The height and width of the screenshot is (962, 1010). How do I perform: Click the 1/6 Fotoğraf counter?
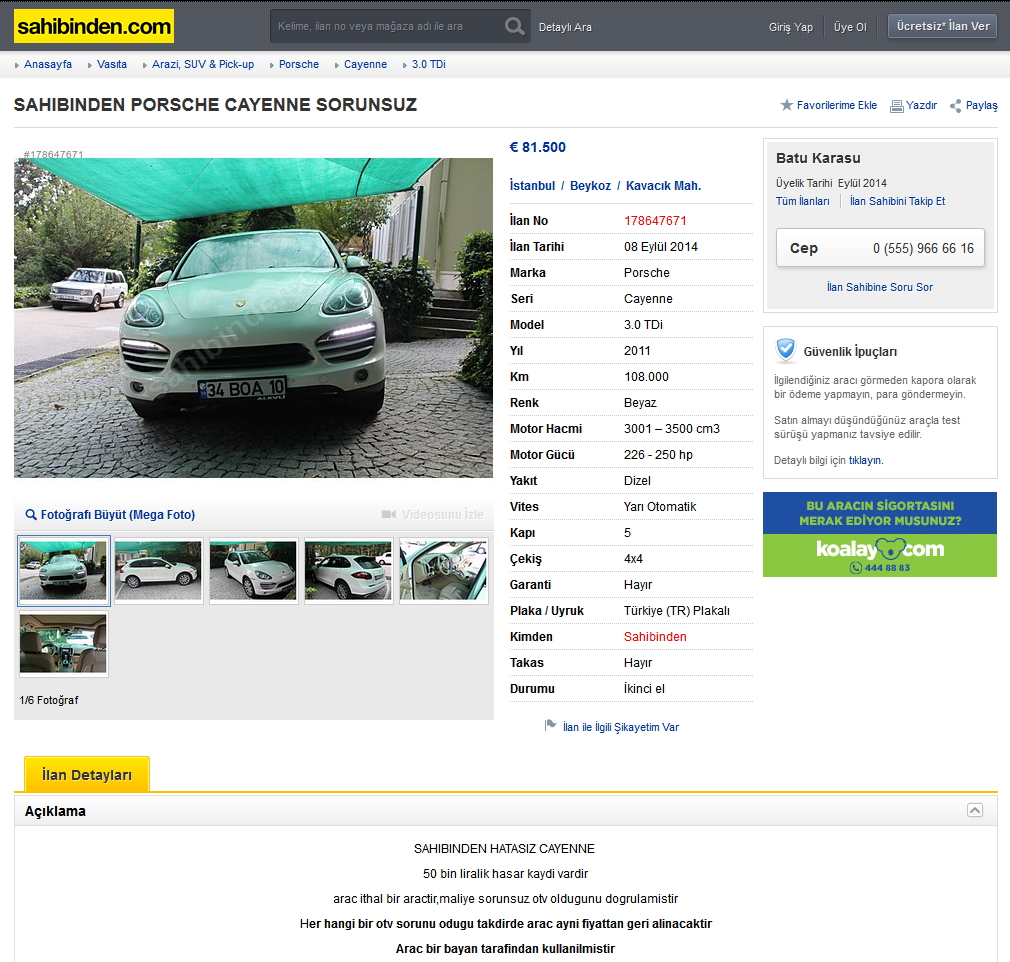[49, 700]
